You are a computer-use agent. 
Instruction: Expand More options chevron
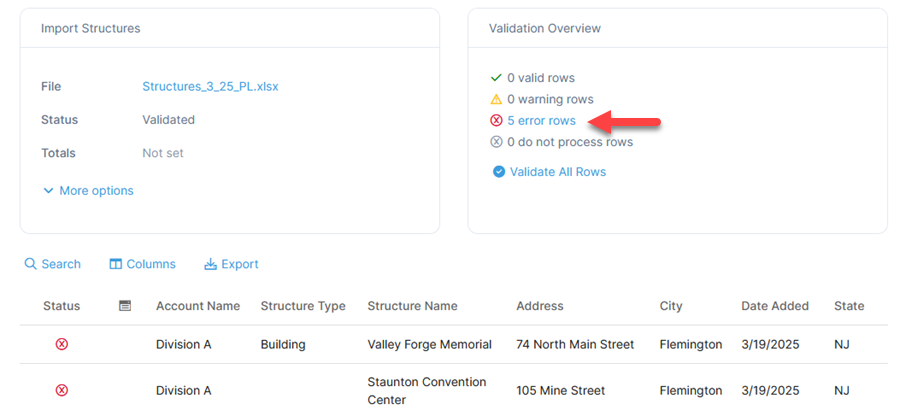tap(49, 190)
